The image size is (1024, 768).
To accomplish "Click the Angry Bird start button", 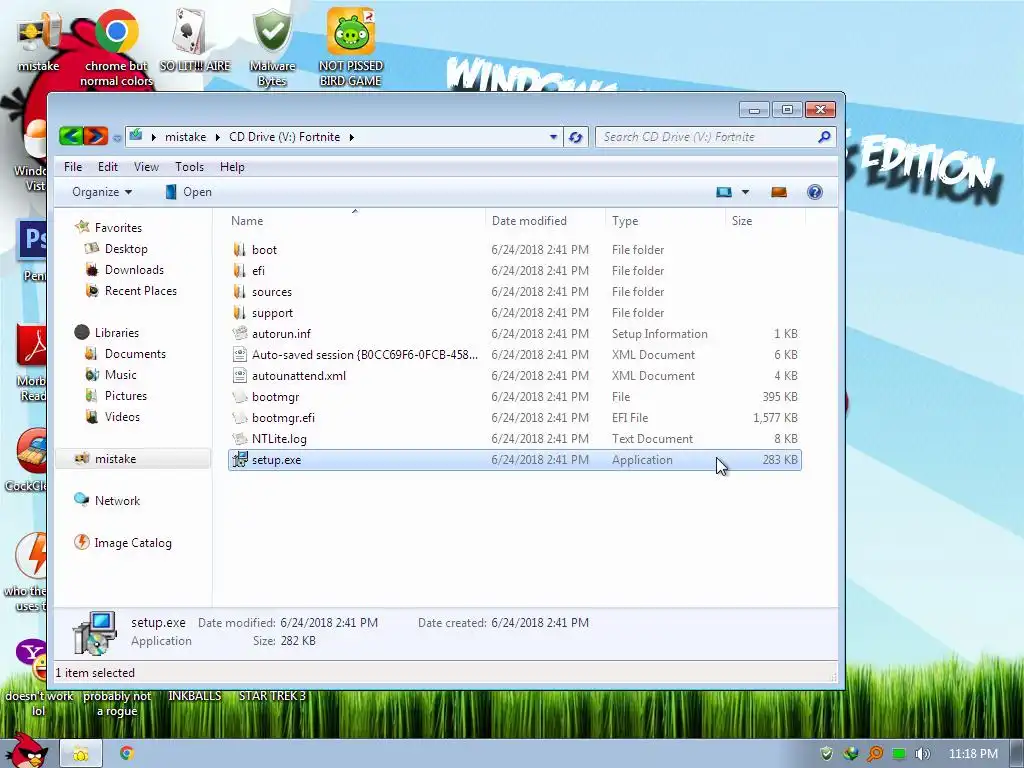I will (26, 750).
